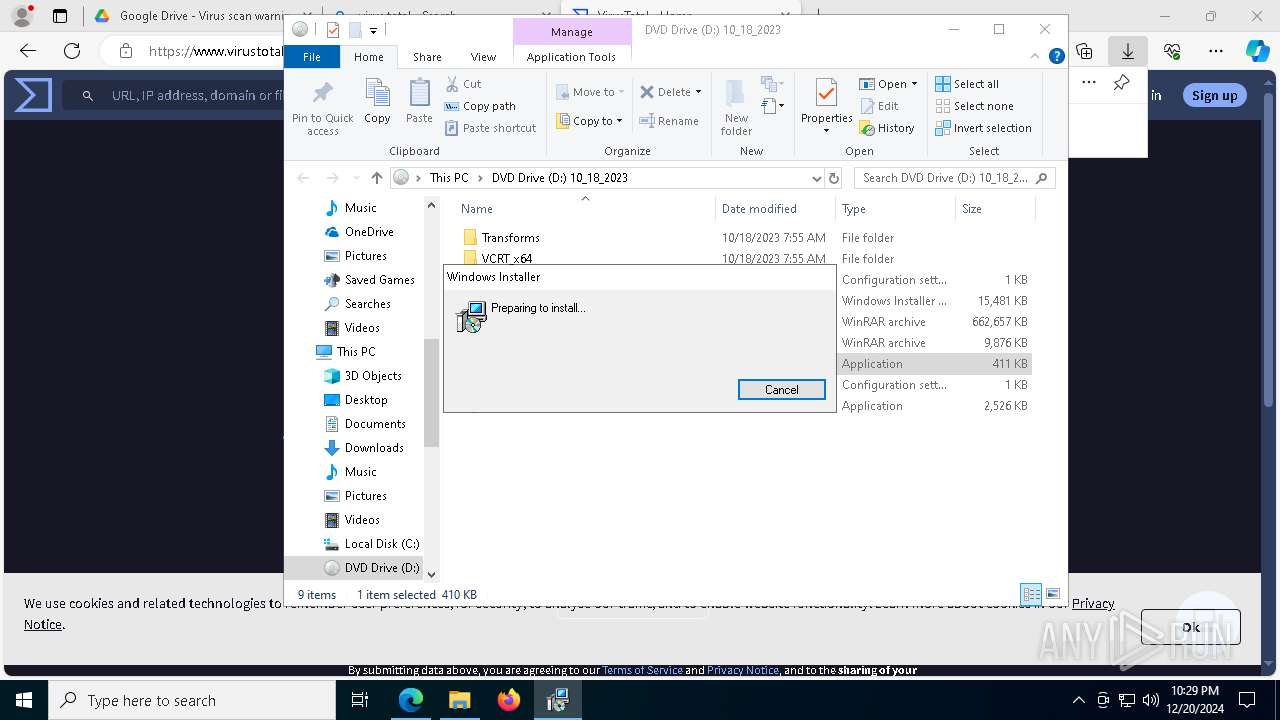Click This PC in breadcrumb

[x=449, y=178]
